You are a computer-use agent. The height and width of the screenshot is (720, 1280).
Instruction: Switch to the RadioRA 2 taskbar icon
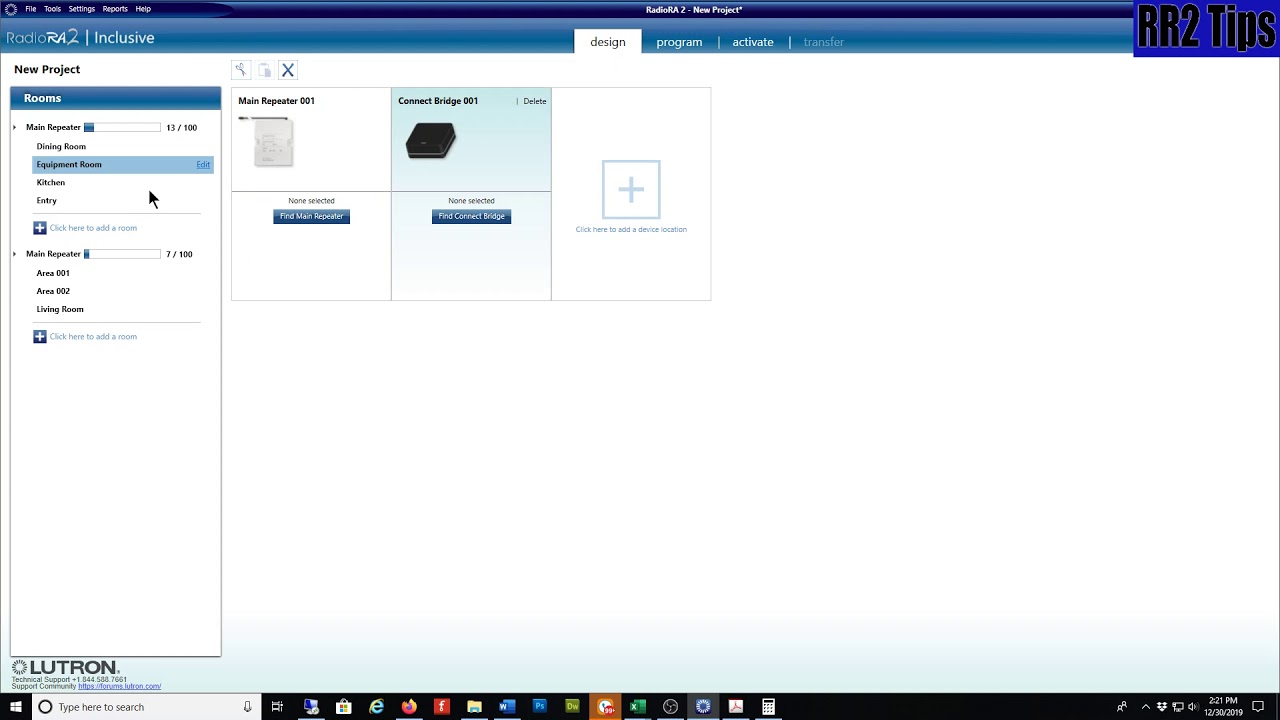click(x=703, y=707)
